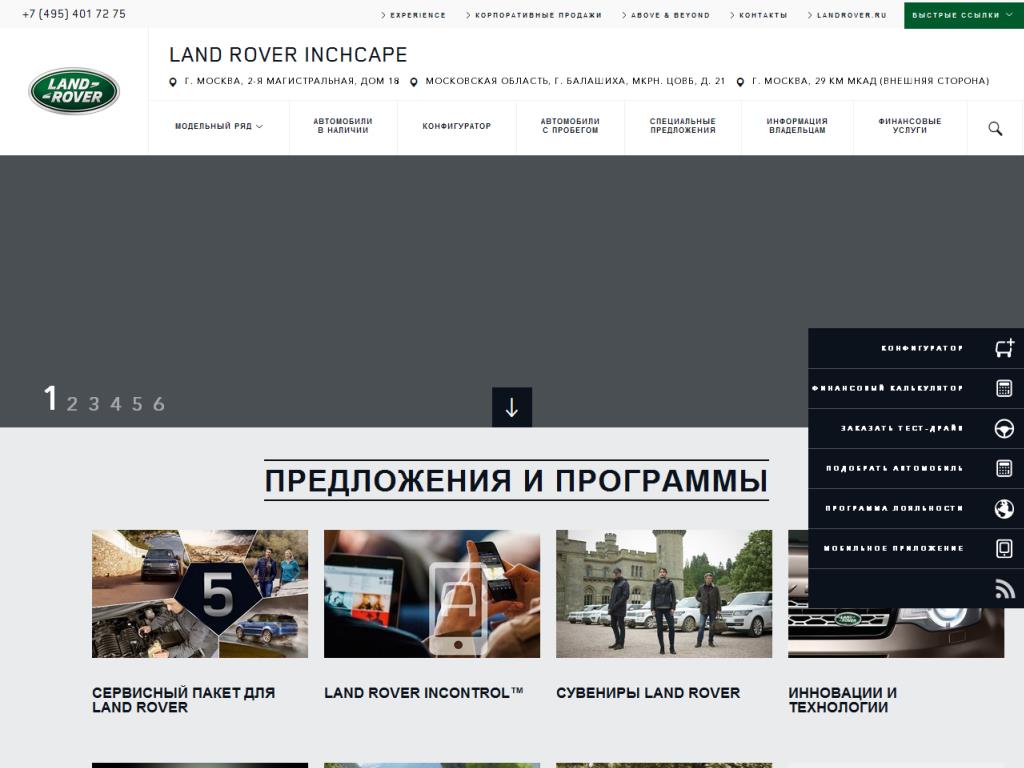The image size is (1024, 768).
Task: Expand Быстрые ссылки dropdown
Action: click(963, 15)
